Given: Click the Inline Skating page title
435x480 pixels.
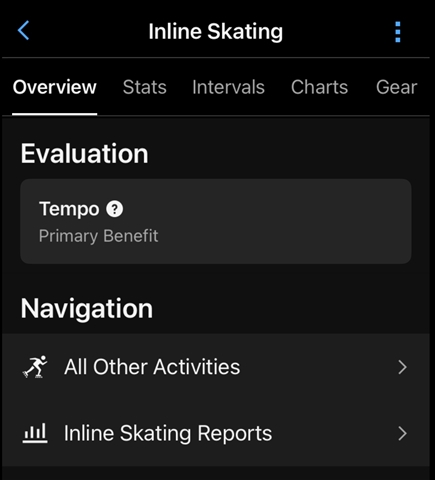Looking at the screenshot, I should tap(216, 32).
